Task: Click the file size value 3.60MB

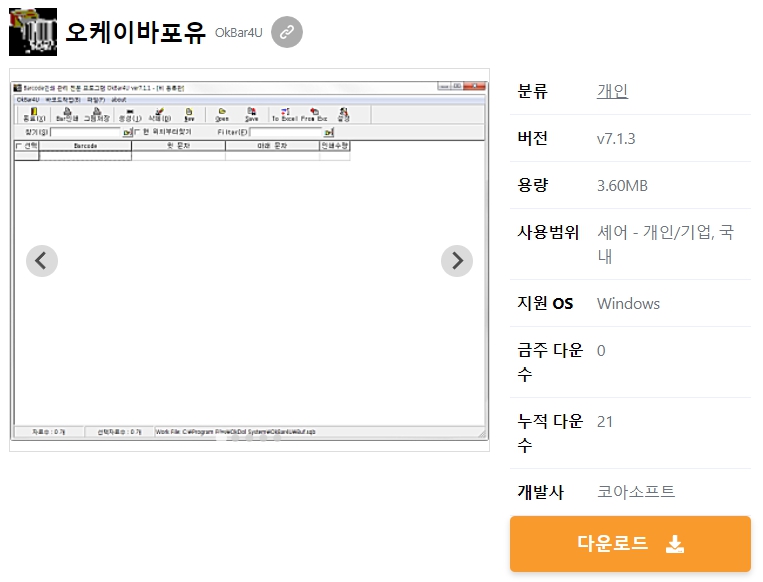Action: pos(622,185)
